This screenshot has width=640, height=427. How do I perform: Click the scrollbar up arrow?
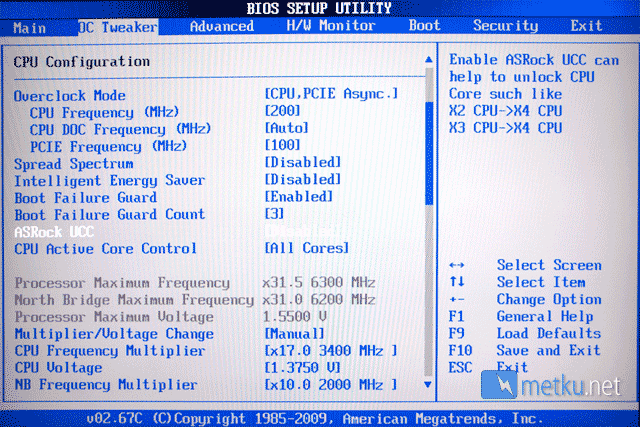click(x=429, y=60)
